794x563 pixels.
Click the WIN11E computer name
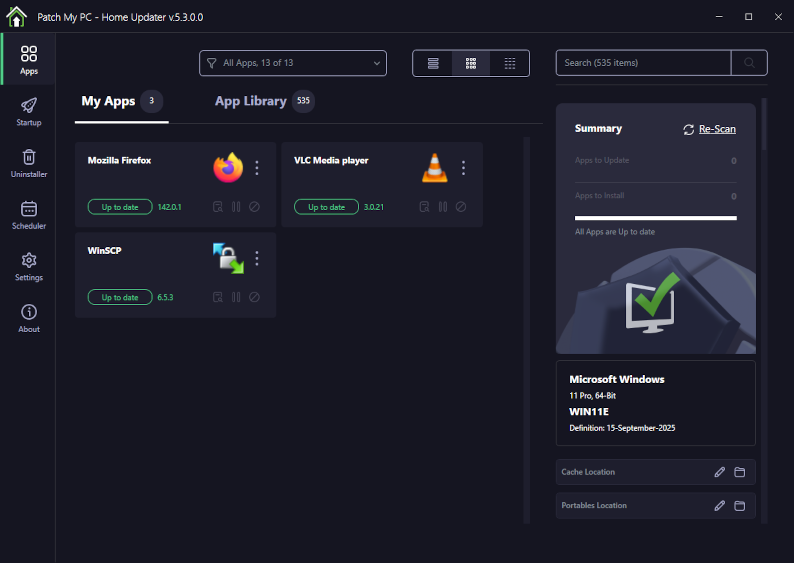tap(589, 412)
